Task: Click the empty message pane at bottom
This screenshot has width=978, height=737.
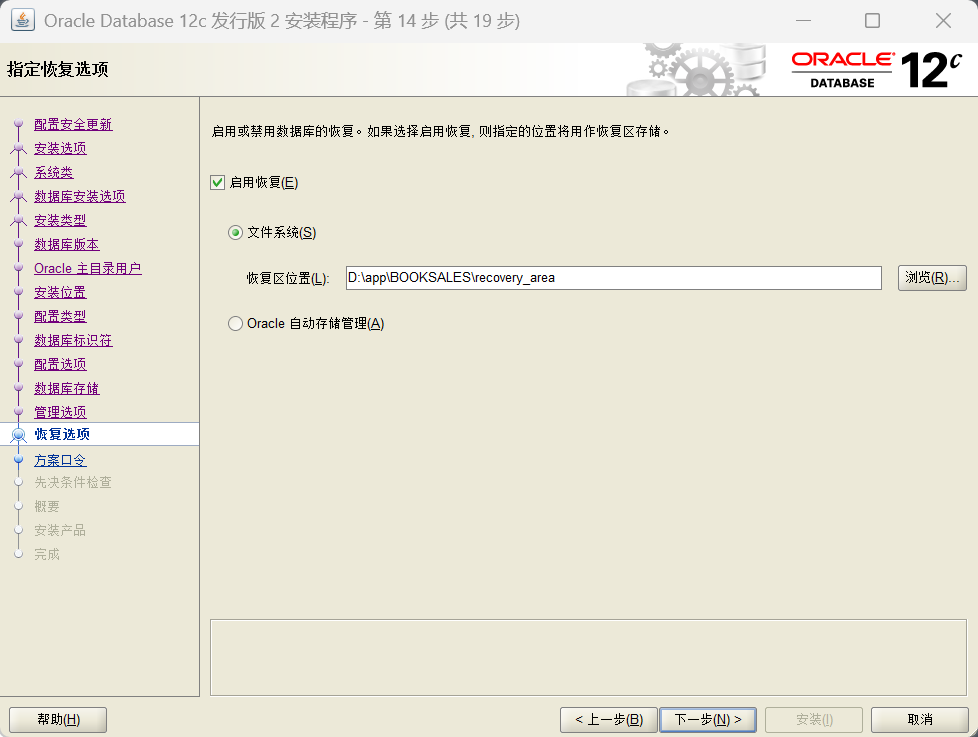Action: point(588,657)
